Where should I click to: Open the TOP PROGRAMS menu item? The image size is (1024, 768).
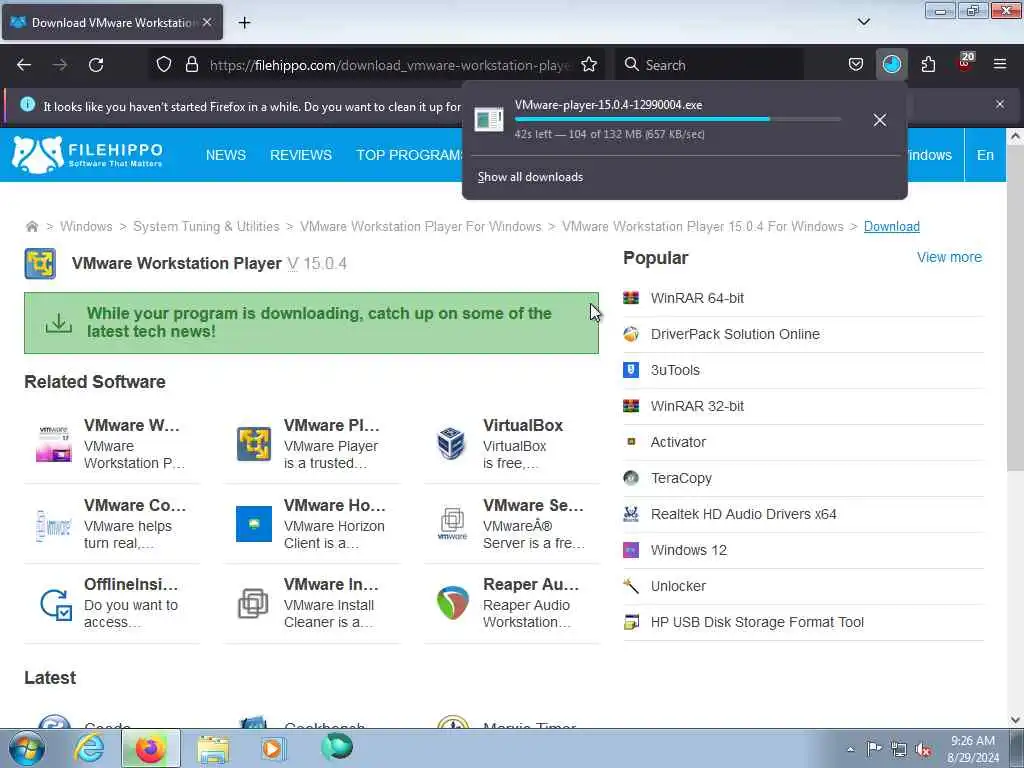409,155
